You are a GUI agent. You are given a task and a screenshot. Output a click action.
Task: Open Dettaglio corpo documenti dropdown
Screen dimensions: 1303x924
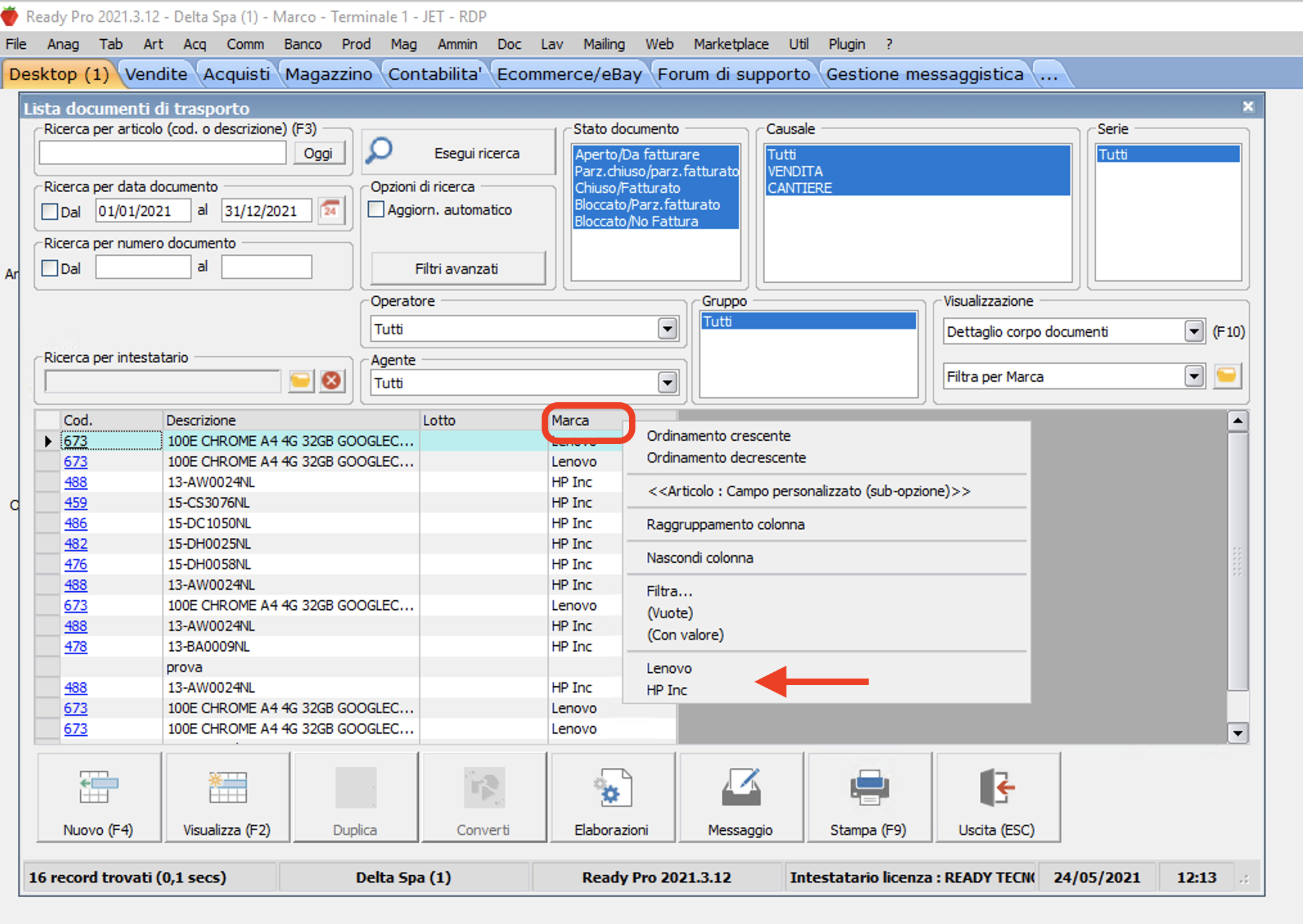(x=1194, y=332)
